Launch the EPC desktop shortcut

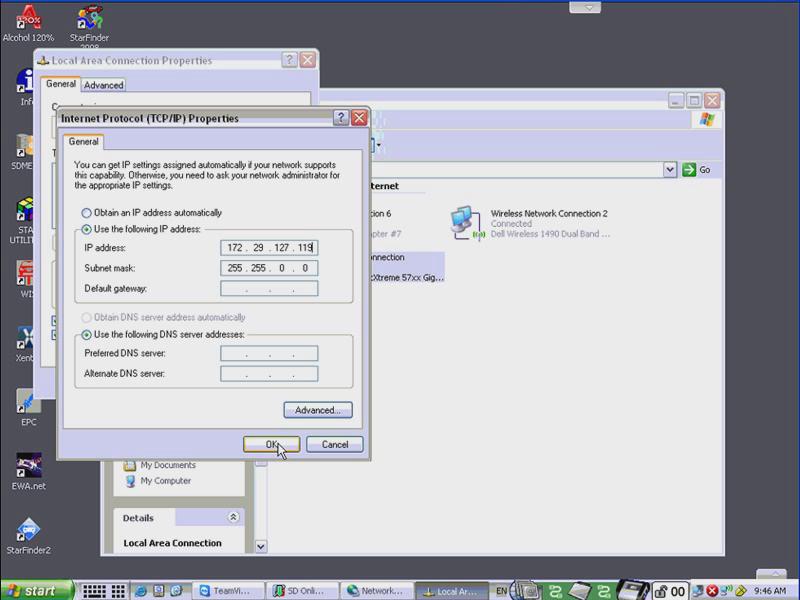(x=29, y=403)
